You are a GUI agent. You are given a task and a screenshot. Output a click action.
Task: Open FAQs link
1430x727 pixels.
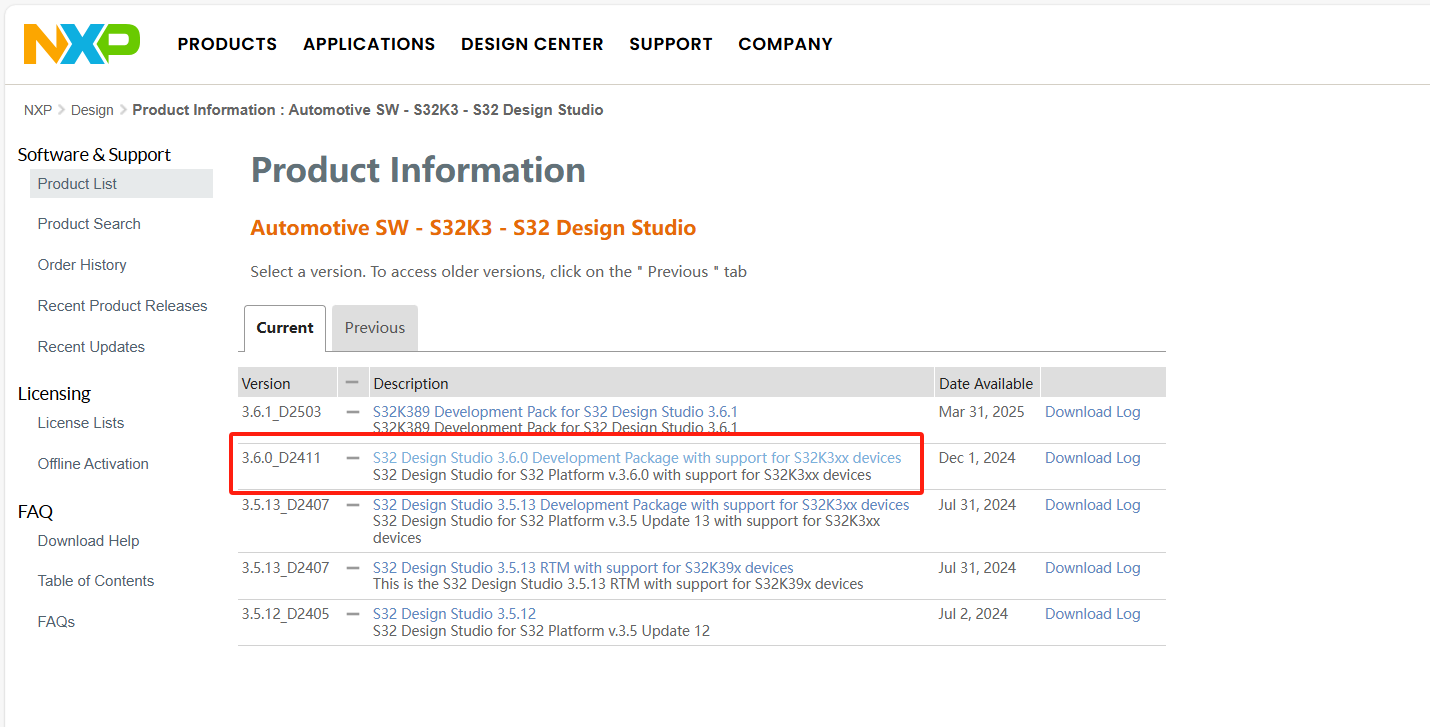(x=56, y=622)
